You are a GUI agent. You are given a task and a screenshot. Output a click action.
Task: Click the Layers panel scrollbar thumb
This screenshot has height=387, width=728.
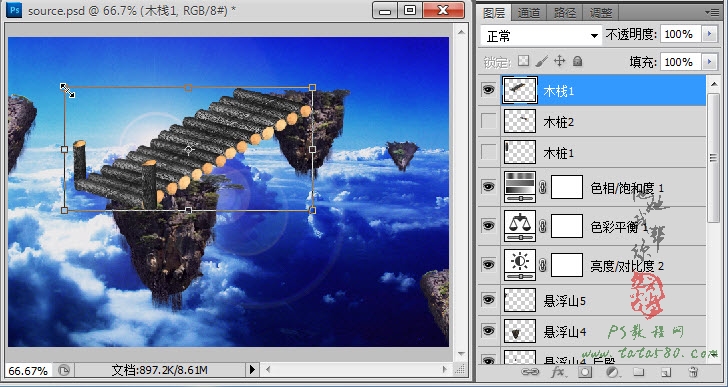[x=713, y=158]
